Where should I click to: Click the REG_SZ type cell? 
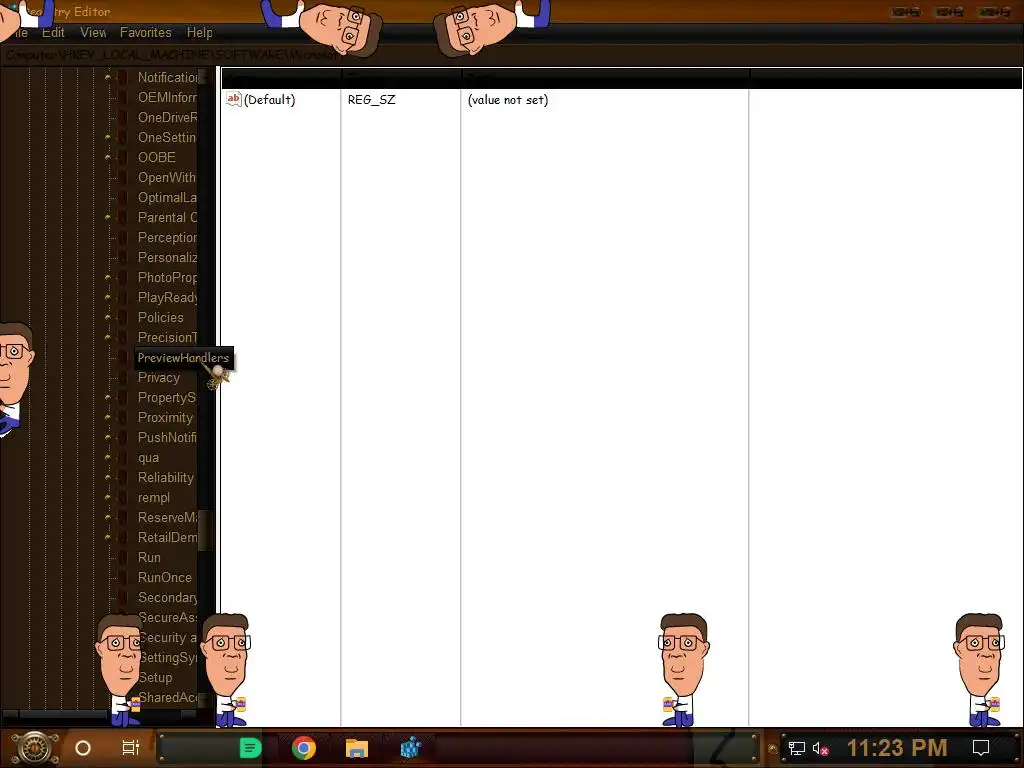372,100
